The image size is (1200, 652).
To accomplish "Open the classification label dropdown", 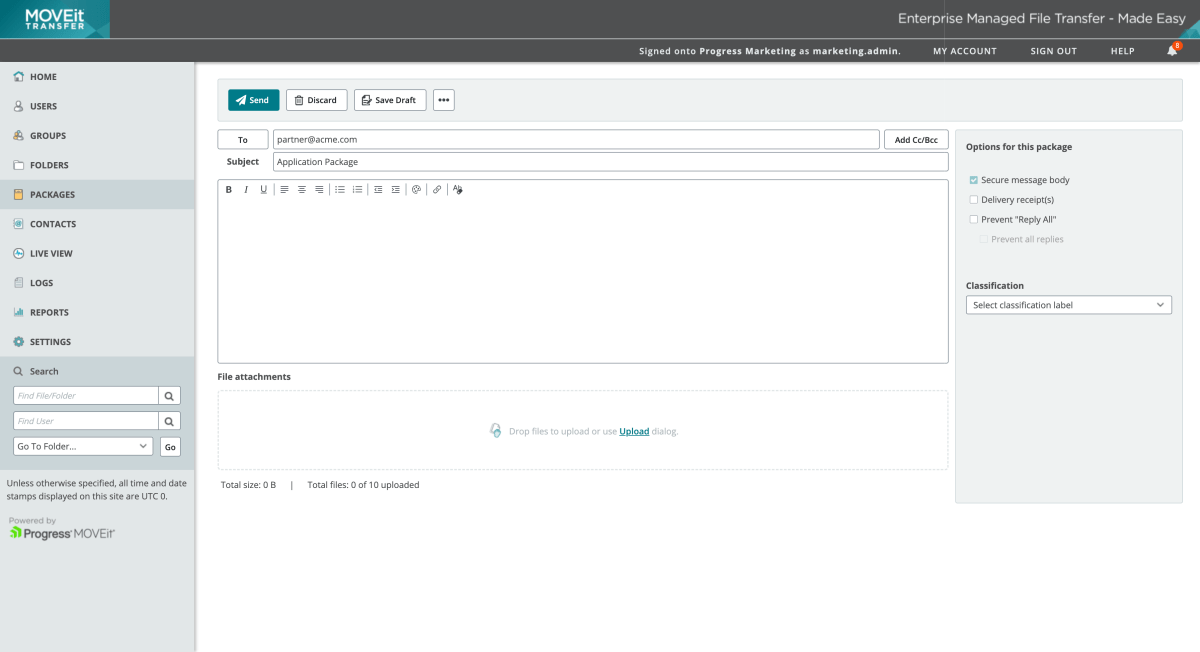I will (x=1068, y=305).
